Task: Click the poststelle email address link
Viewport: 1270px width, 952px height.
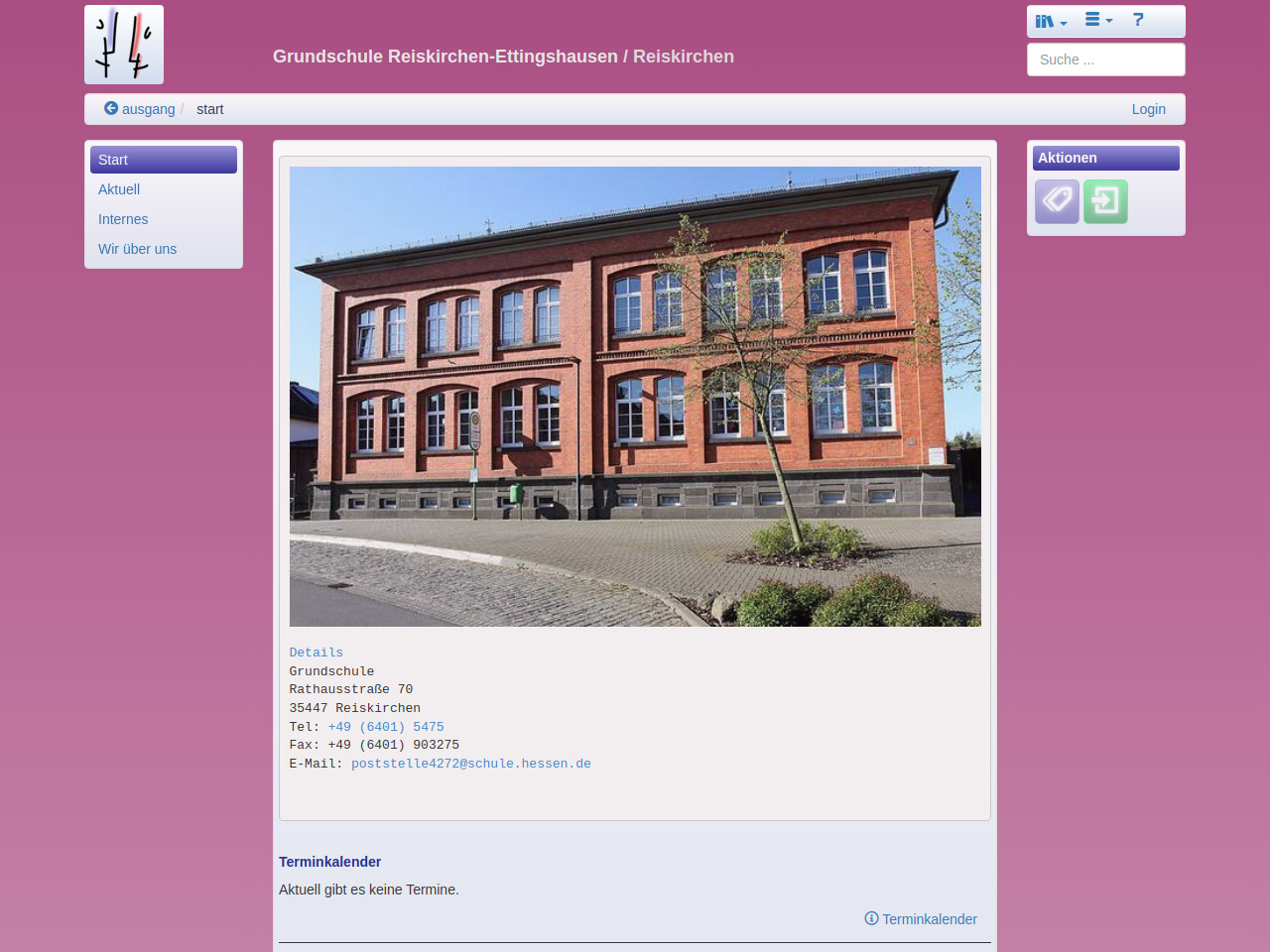Action: pyautogui.click(x=470, y=764)
